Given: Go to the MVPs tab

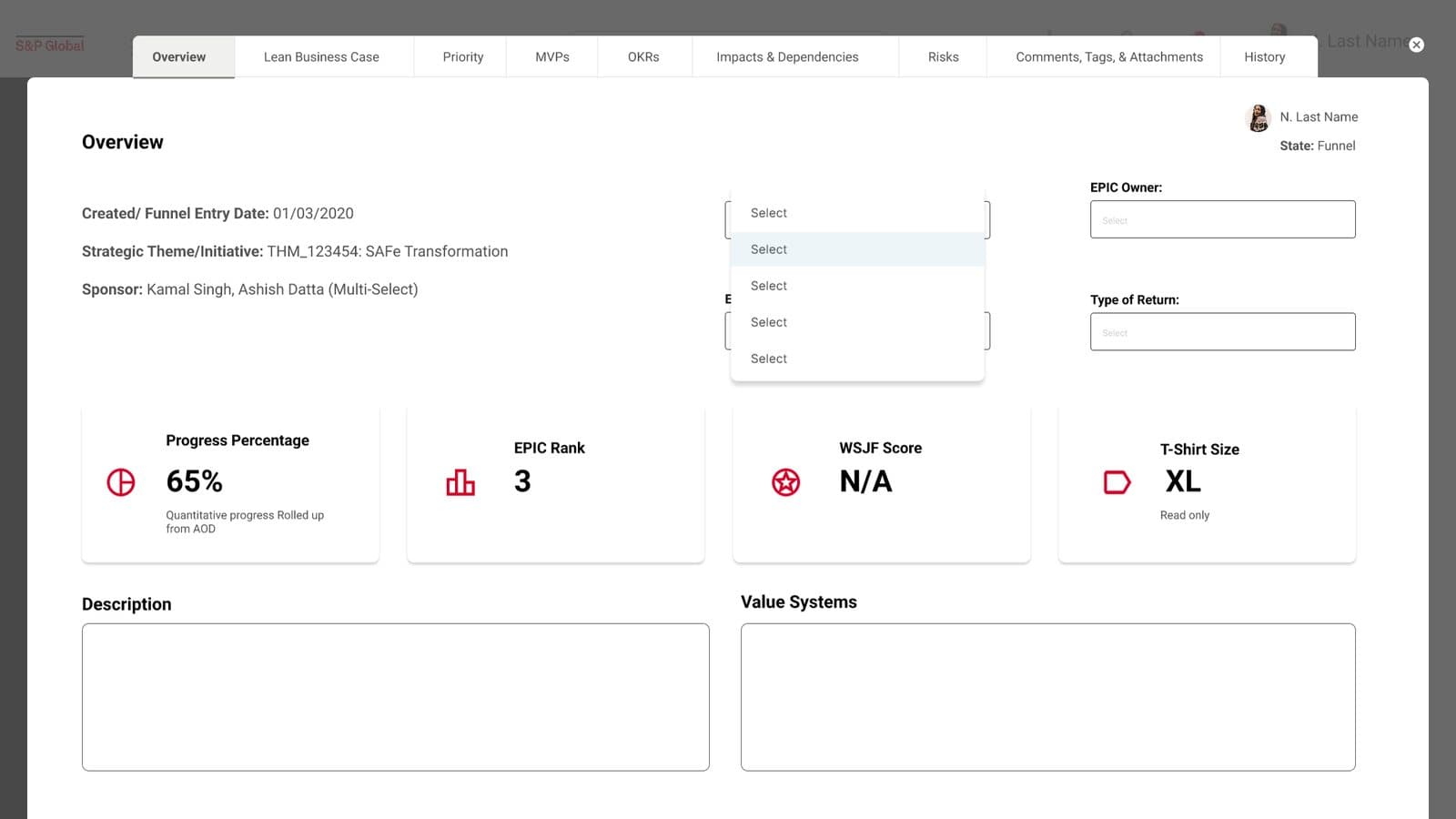Looking at the screenshot, I should point(552,56).
